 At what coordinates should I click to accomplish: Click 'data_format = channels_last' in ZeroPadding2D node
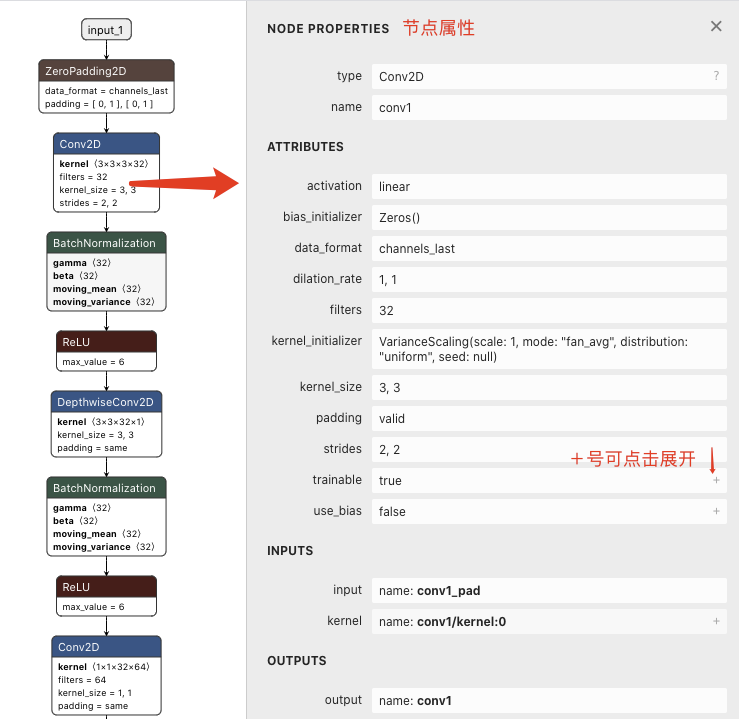(x=107, y=90)
